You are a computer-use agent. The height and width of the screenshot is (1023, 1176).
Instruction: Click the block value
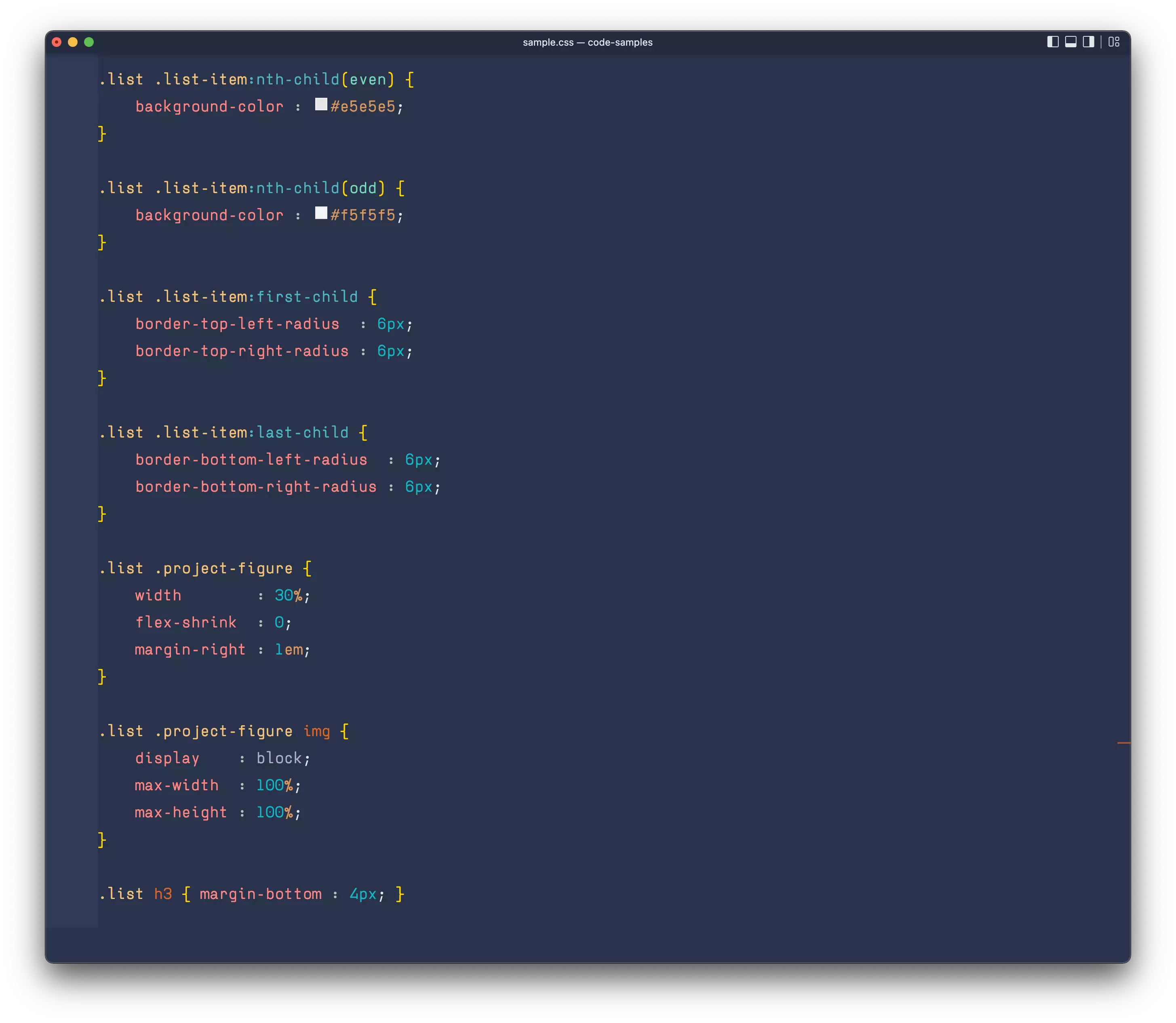279,758
